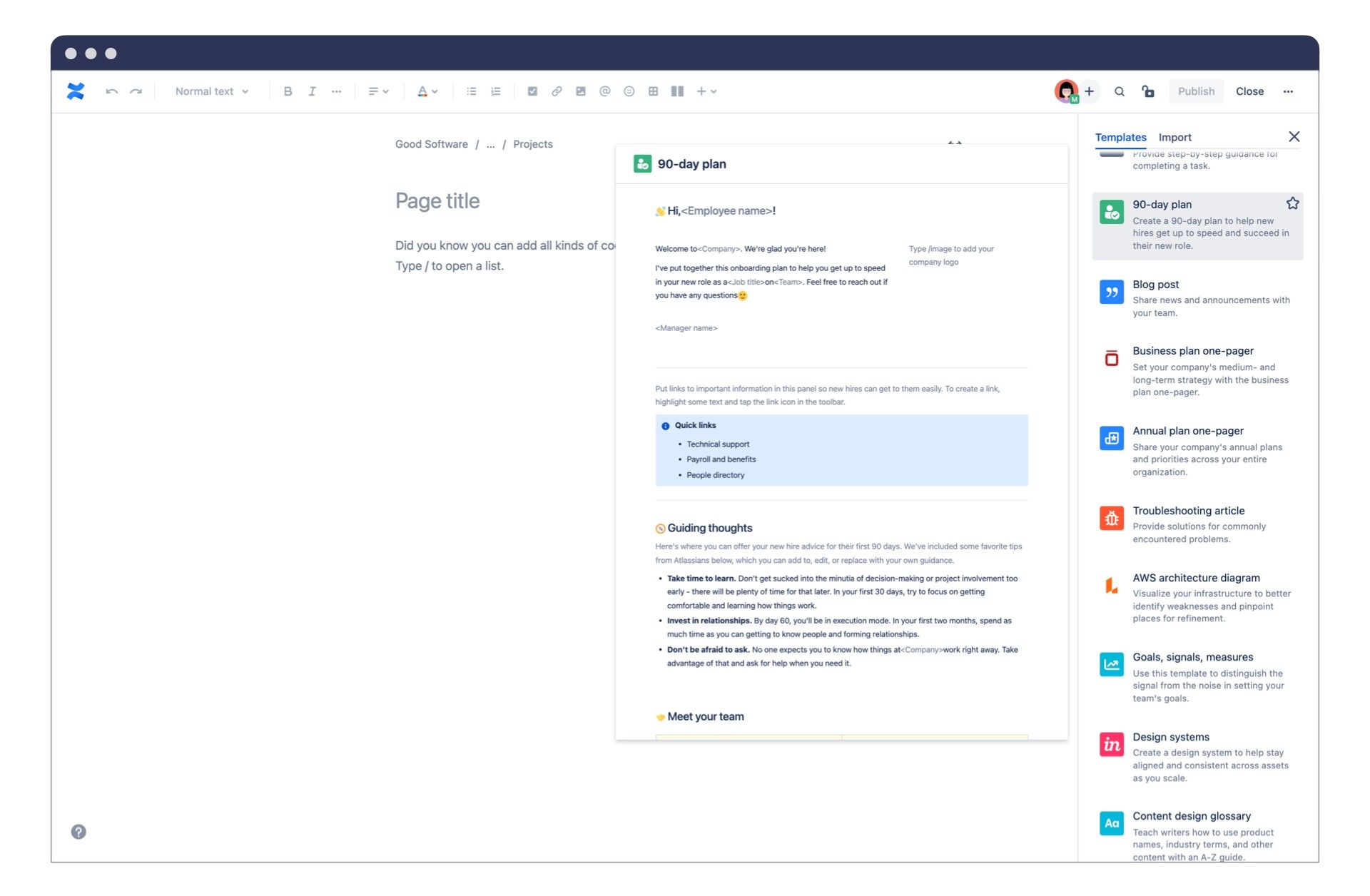Insert a bullet list
The height and width of the screenshot is (896, 1370).
coord(471,91)
